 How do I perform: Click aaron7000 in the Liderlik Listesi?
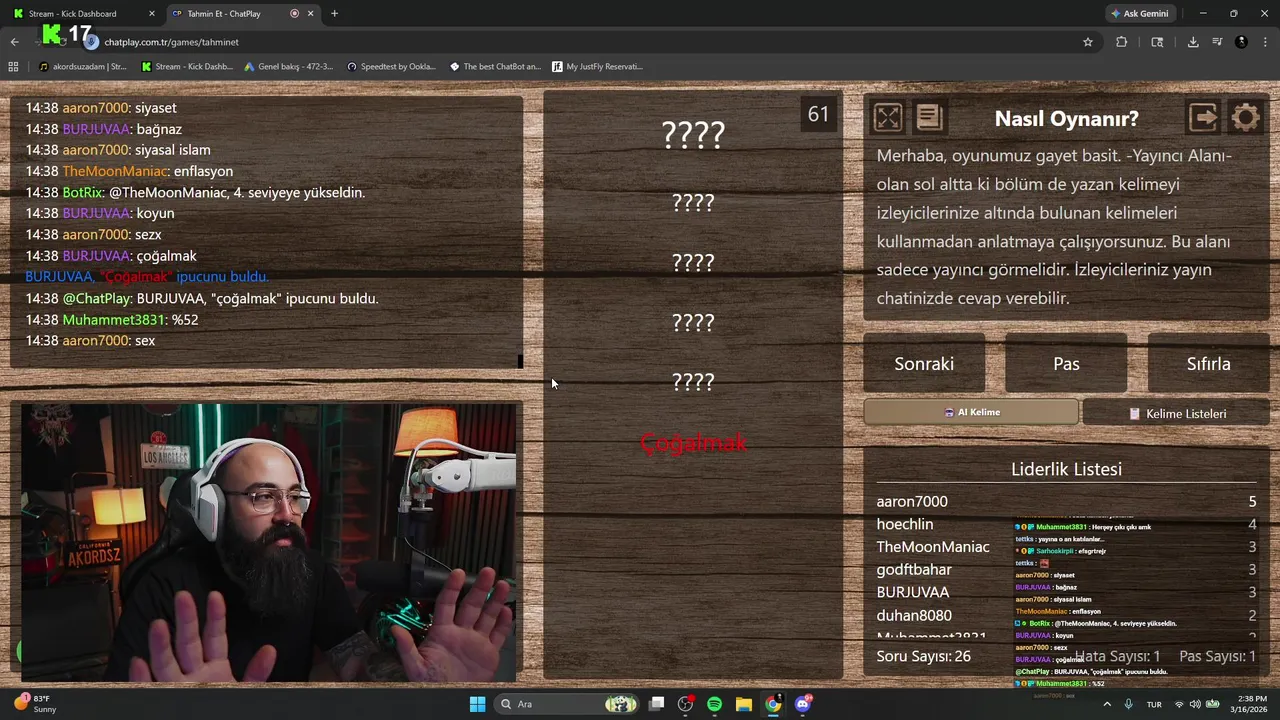click(912, 501)
